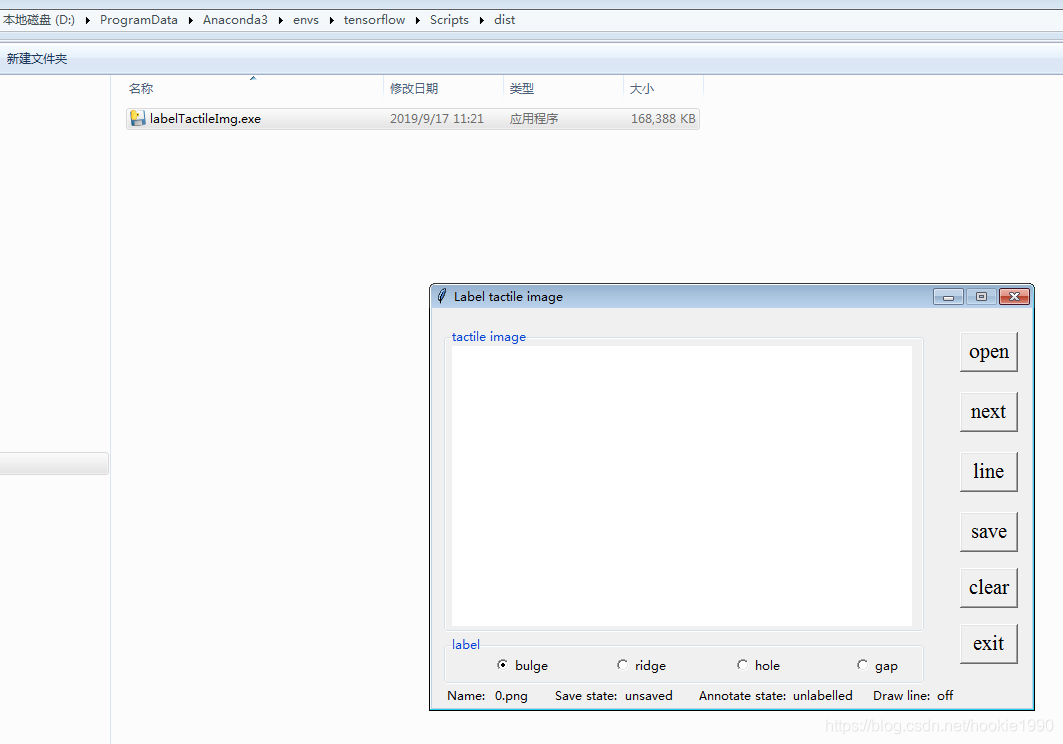Click the clear button
The image size is (1063, 744).
[988, 587]
